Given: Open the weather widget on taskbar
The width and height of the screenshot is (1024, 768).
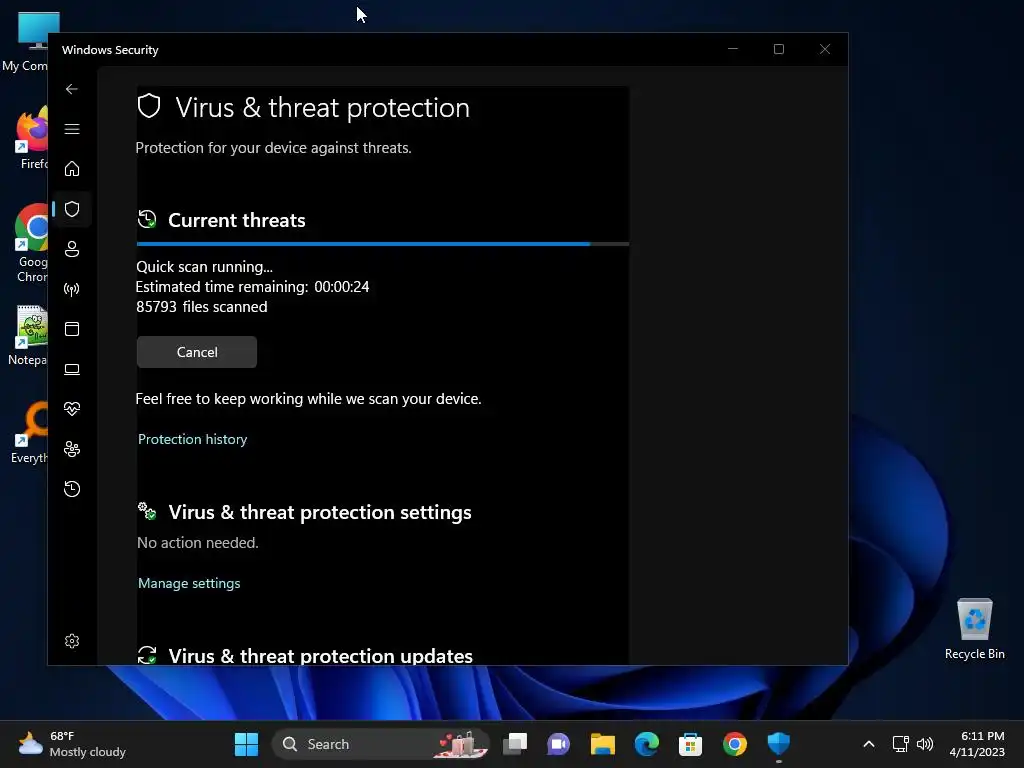Looking at the screenshot, I should tap(72, 744).
